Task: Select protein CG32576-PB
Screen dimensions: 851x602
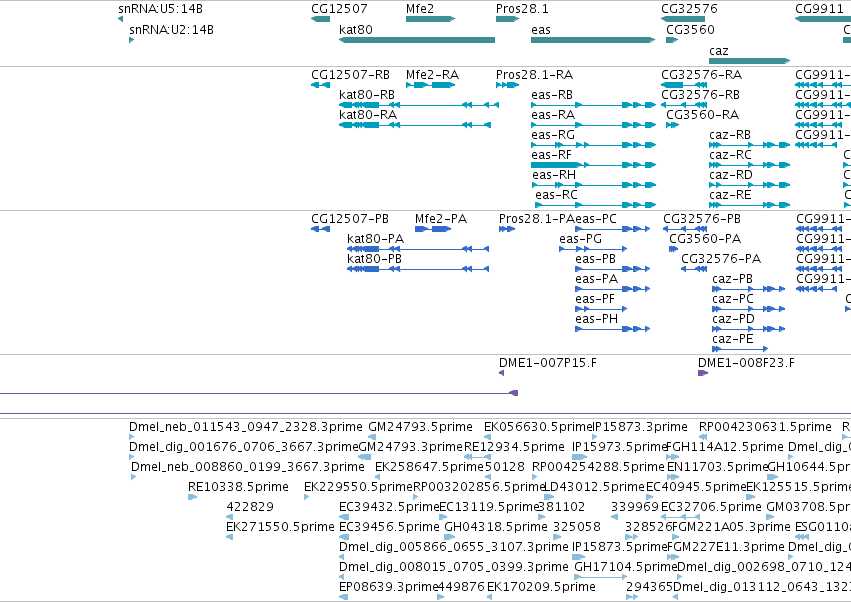Action: [702, 219]
